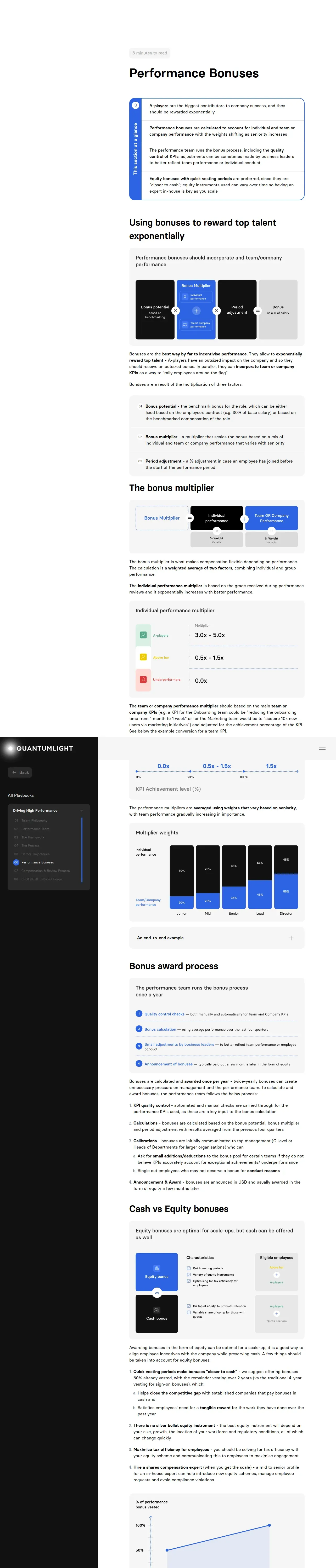Viewport: 336px width, 1568px height.
Task: Click Bonus calculation link
Action: coord(160,1029)
